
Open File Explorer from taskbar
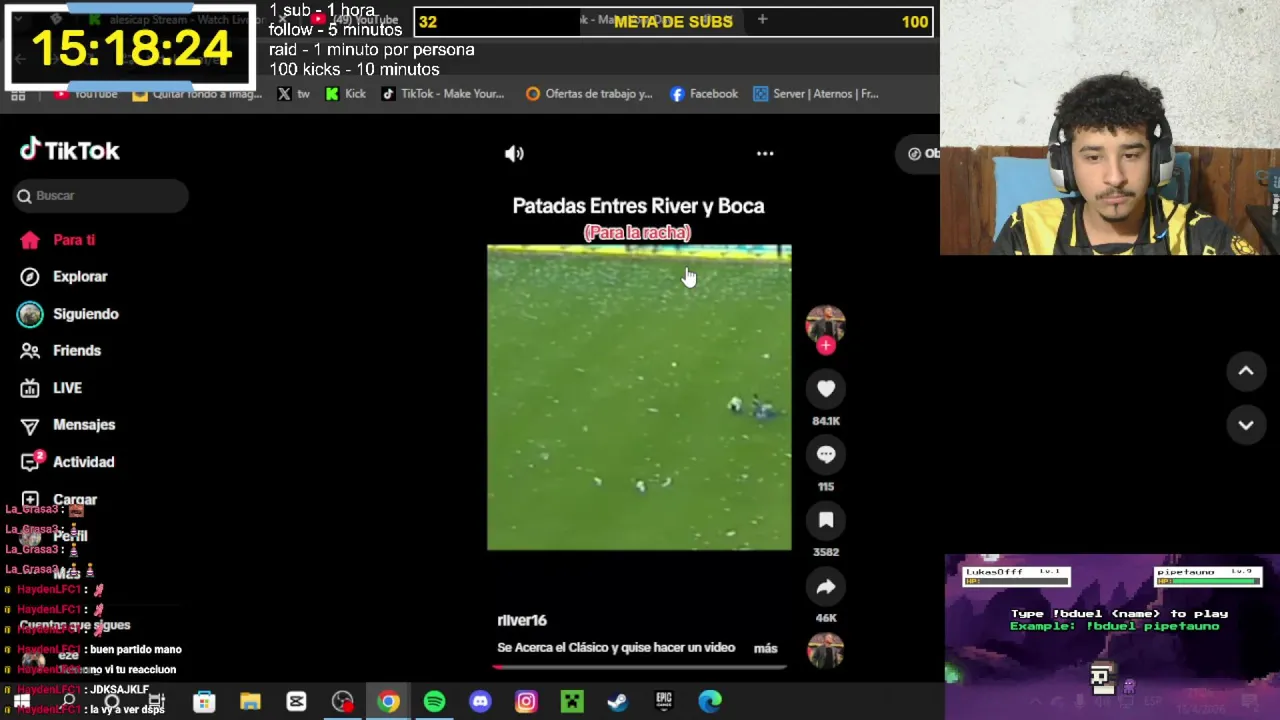click(x=250, y=702)
